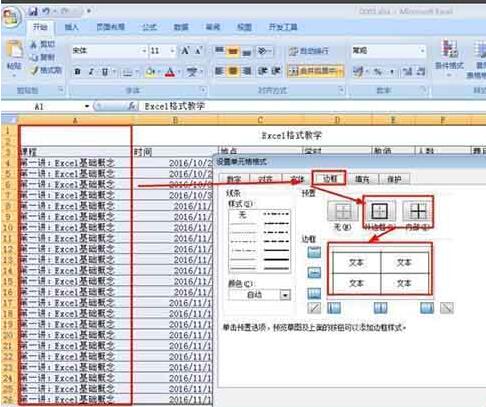This screenshot has height=407, width=486.
Task: Open the Name Box dropdown arrow
Action: click(87, 106)
